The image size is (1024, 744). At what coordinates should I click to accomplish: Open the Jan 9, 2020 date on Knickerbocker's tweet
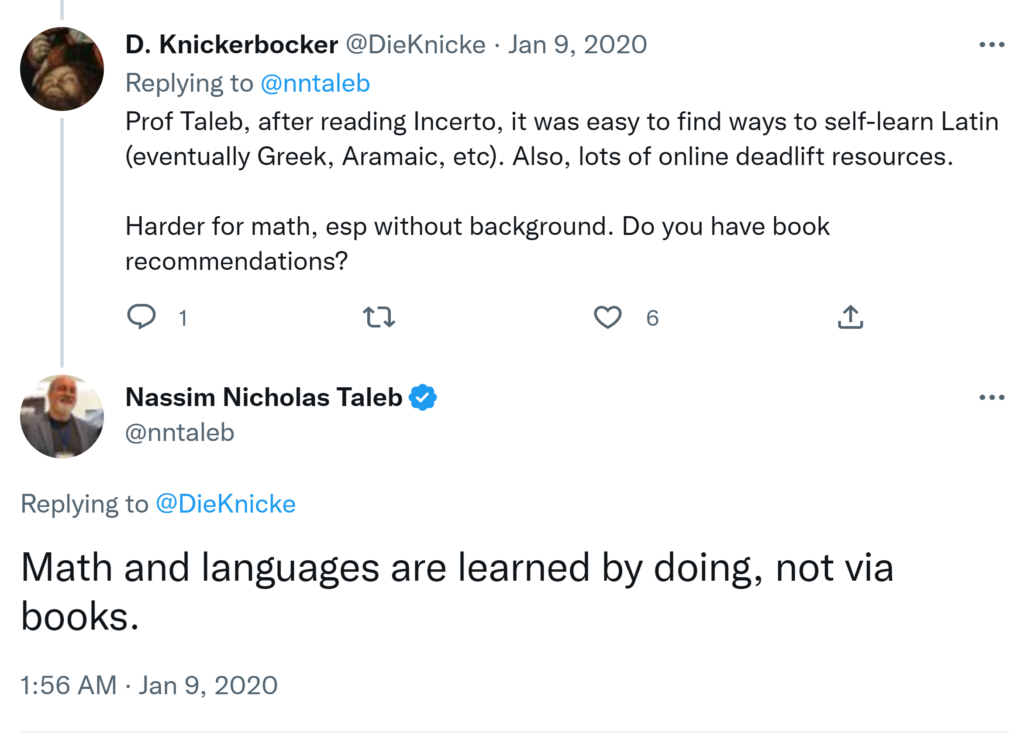pos(577,45)
